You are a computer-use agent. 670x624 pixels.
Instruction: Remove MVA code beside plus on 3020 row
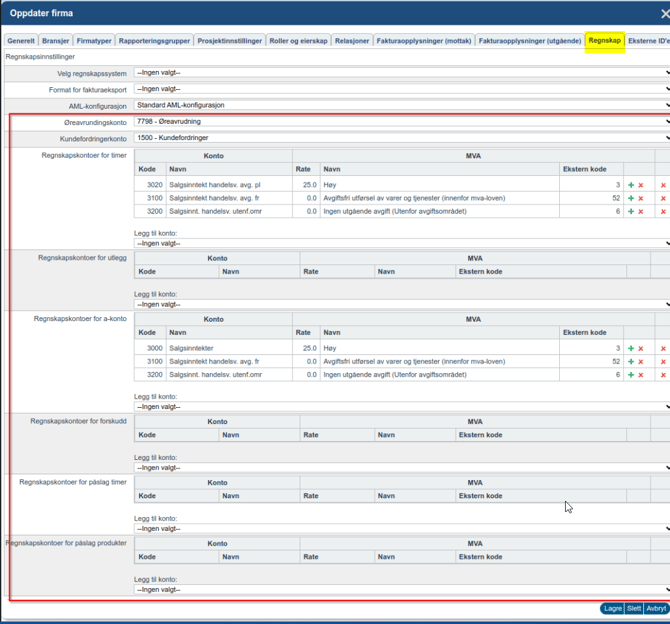point(641,185)
